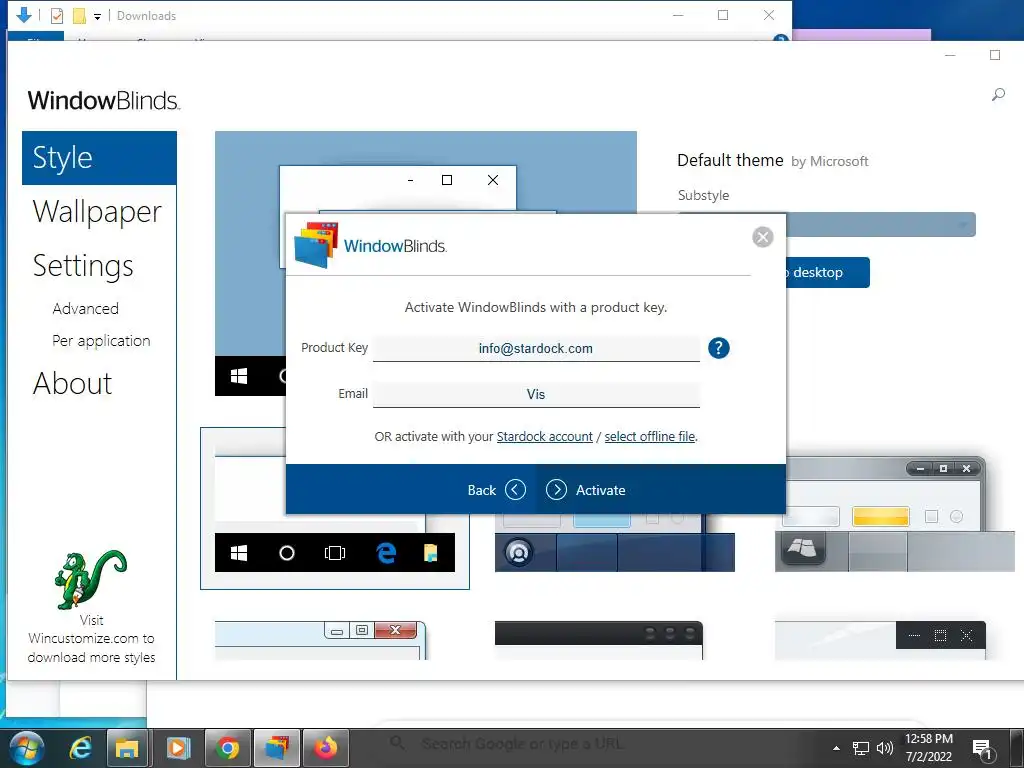The width and height of the screenshot is (1024, 768).
Task: Maximize the WindowBlinds window
Action: click(995, 56)
